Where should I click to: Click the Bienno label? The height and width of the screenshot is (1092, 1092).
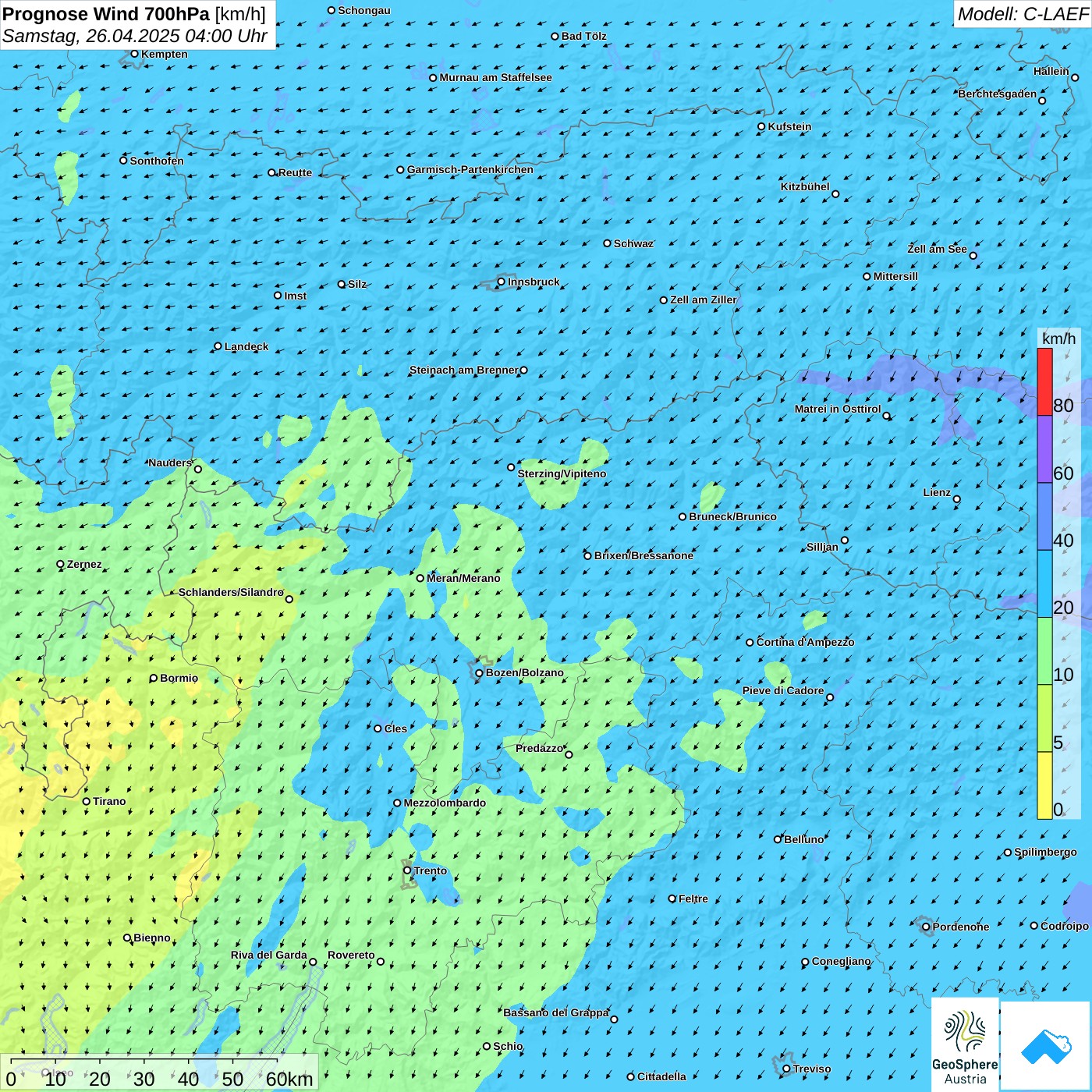[152, 938]
